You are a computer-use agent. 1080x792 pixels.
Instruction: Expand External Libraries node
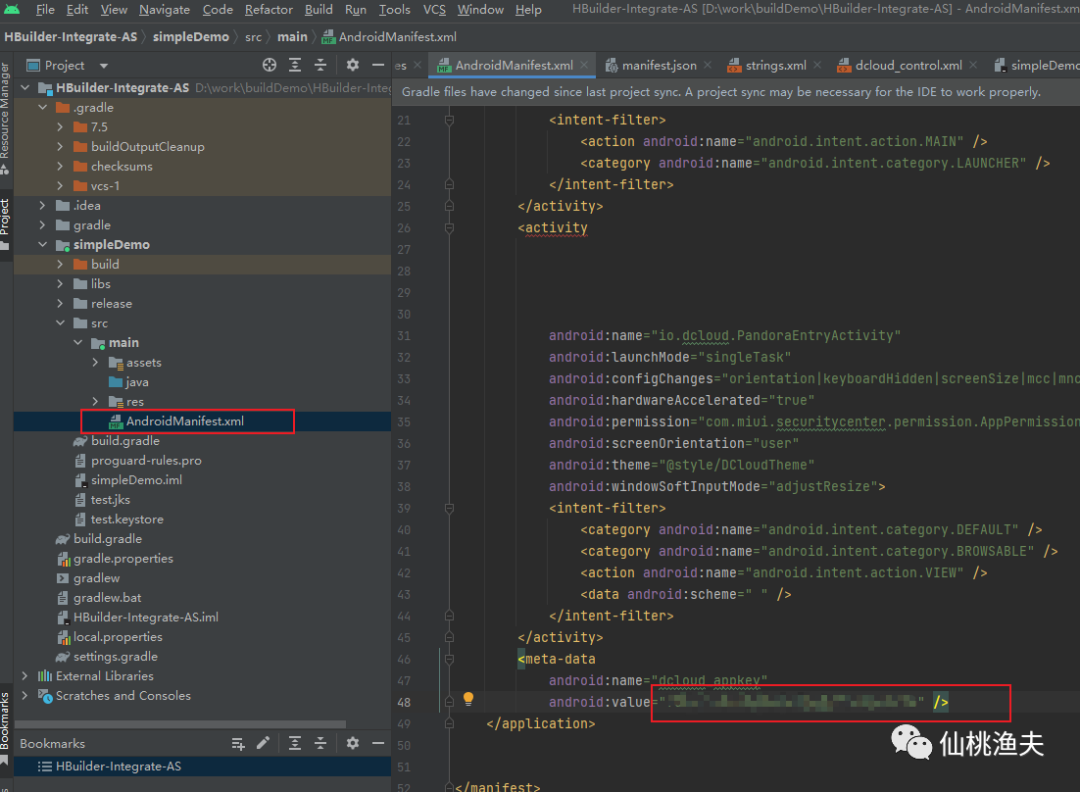pyautogui.click(x=25, y=676)
